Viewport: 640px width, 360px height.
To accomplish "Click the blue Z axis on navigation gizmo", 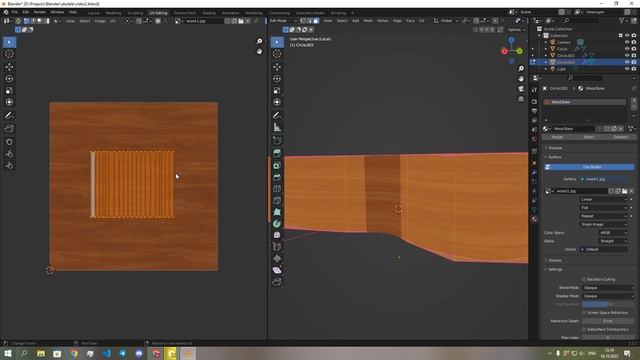I will (511, 40).
